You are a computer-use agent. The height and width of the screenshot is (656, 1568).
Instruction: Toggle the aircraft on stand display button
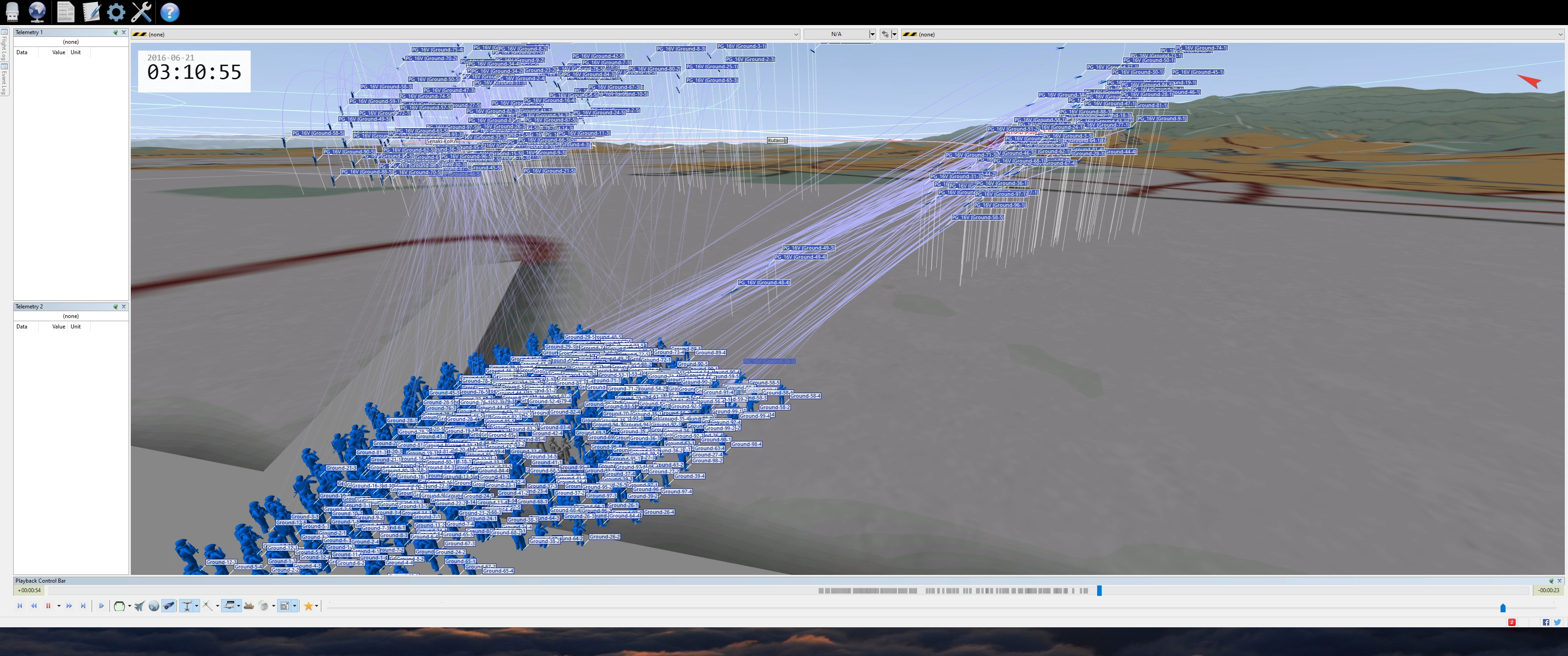[x=187, y=606]
